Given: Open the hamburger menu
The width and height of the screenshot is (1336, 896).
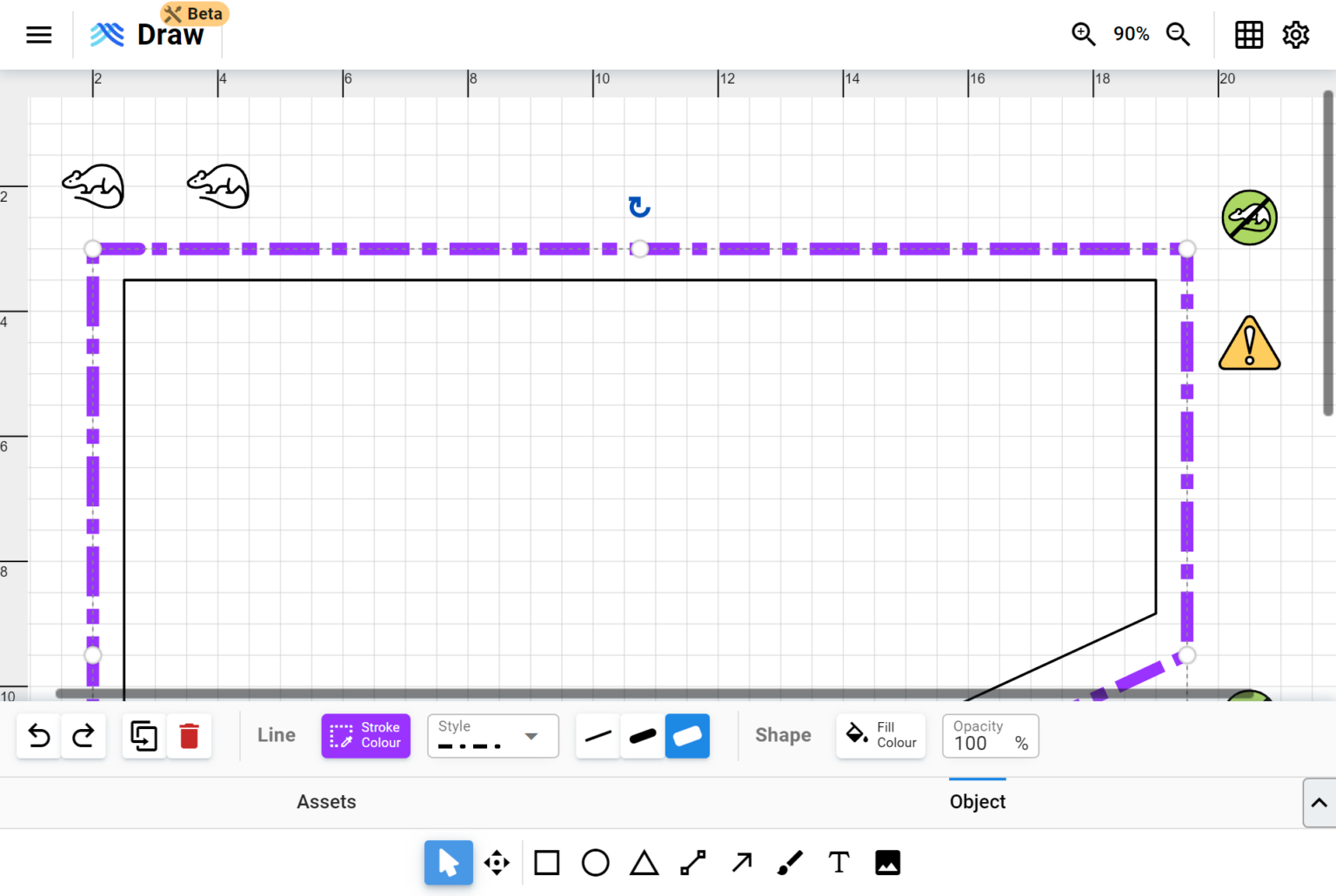Looking at the screenshot, I should [38, 35].
